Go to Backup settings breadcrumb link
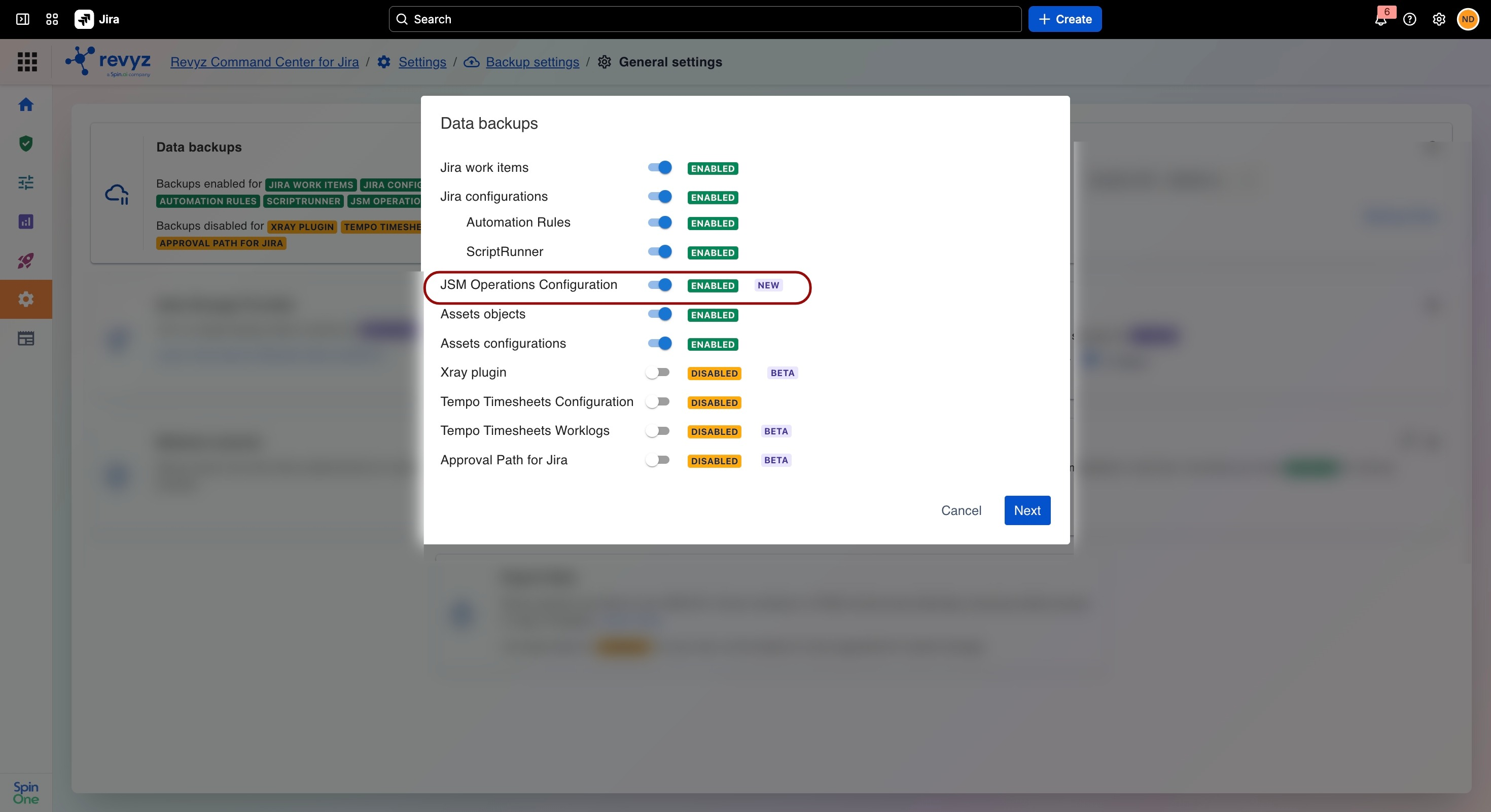 click(532, 62)
